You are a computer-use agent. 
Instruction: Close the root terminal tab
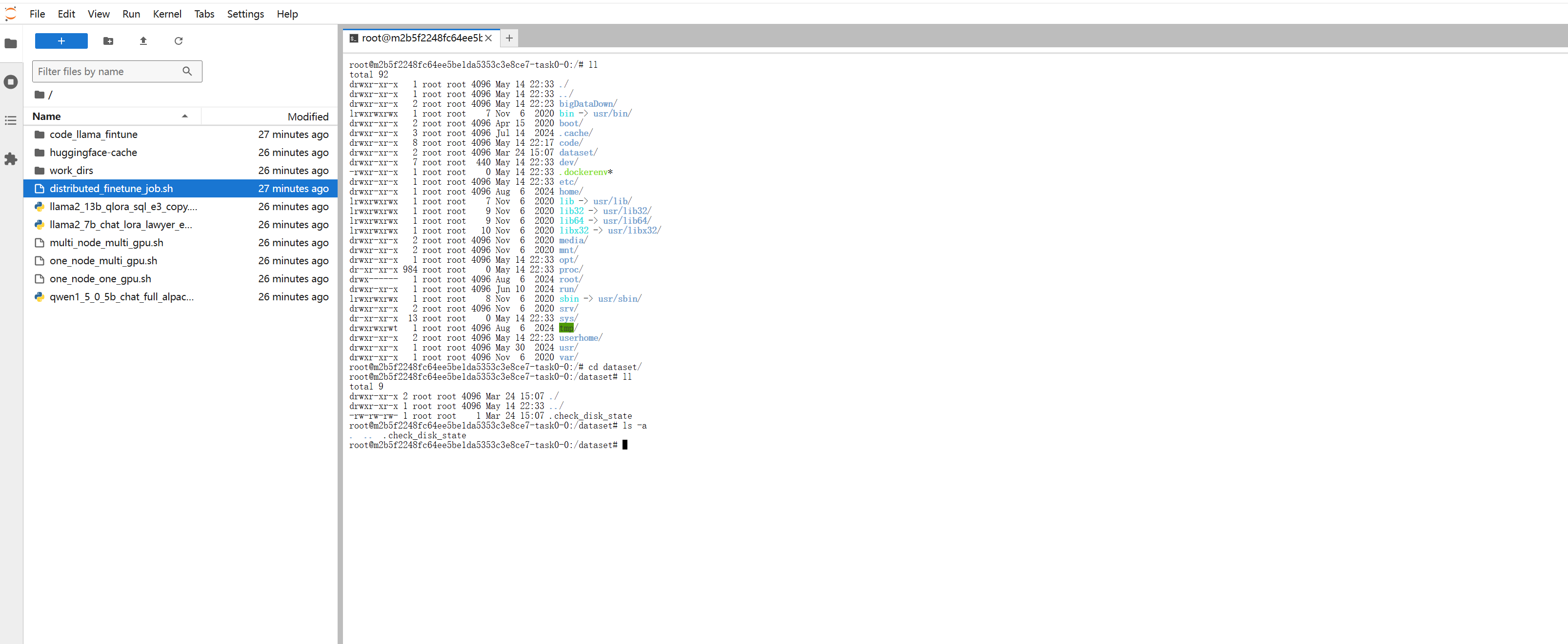488,38
